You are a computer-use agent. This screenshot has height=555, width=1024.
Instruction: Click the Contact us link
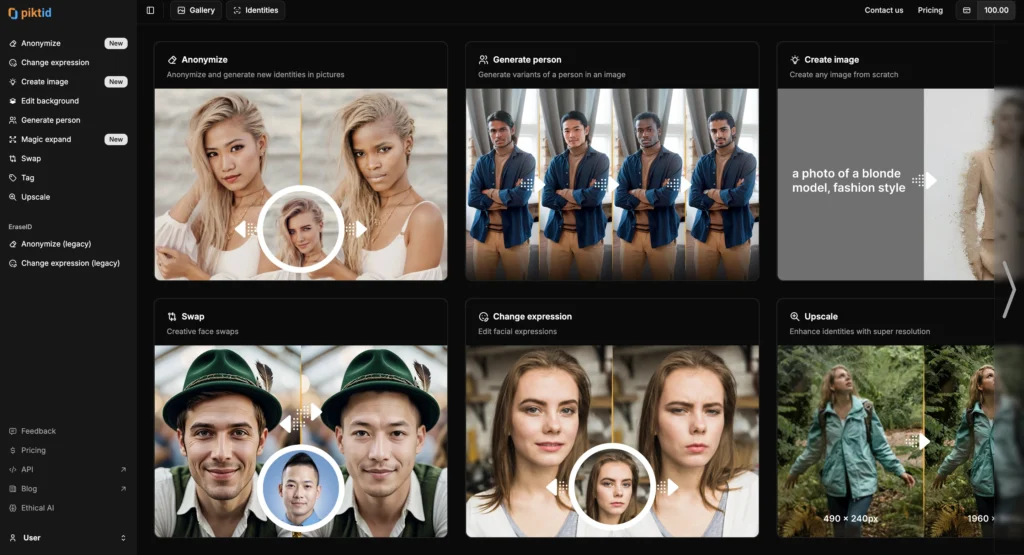884,10
